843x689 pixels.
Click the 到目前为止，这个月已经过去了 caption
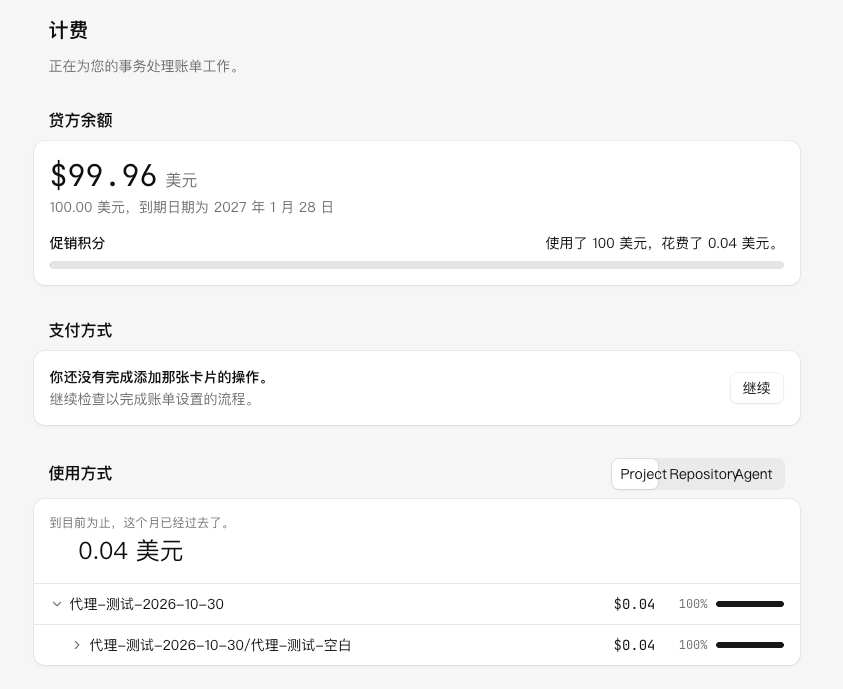click(x=140, y=523)
